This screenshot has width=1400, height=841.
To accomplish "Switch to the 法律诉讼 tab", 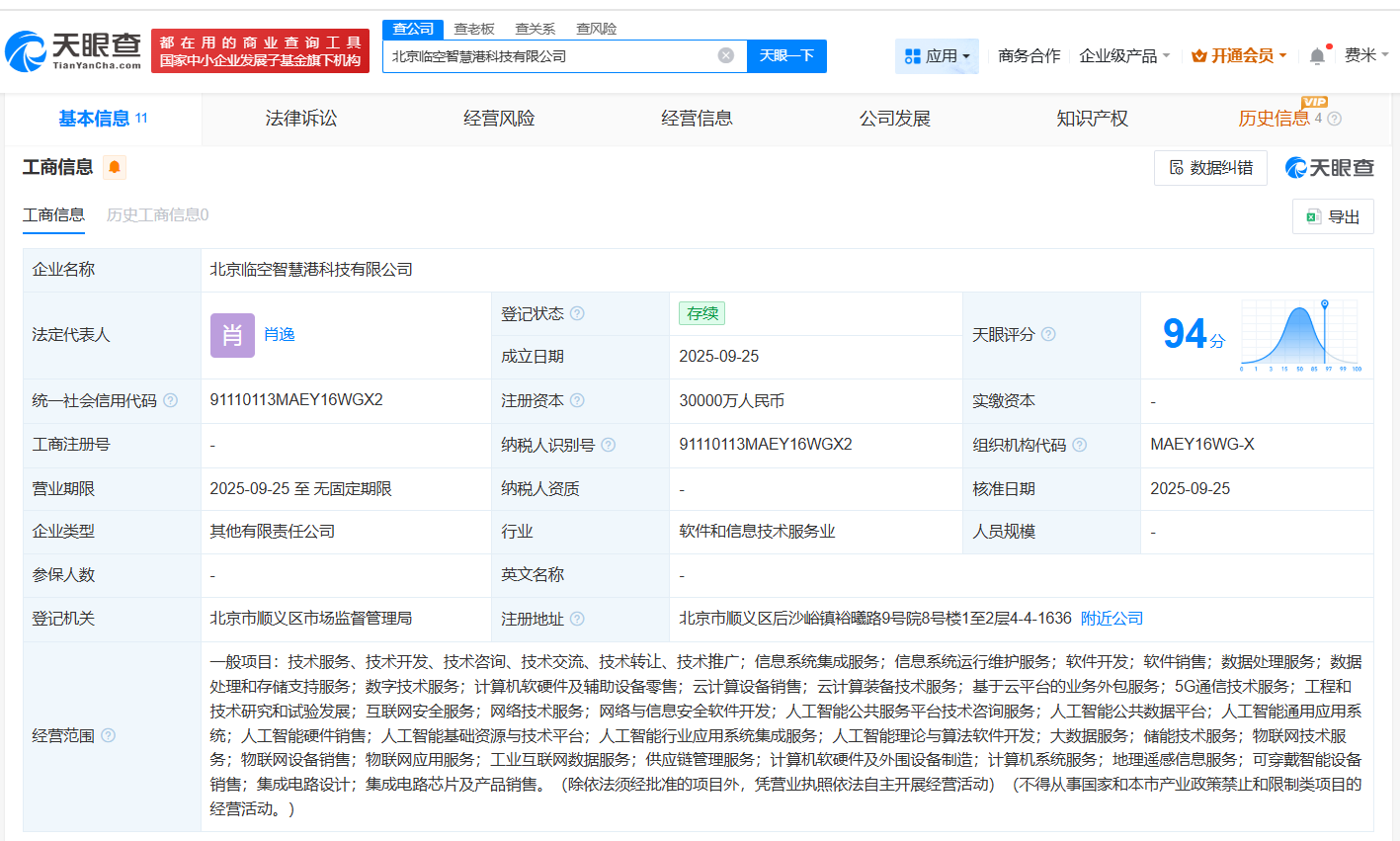I will (299, 119).
